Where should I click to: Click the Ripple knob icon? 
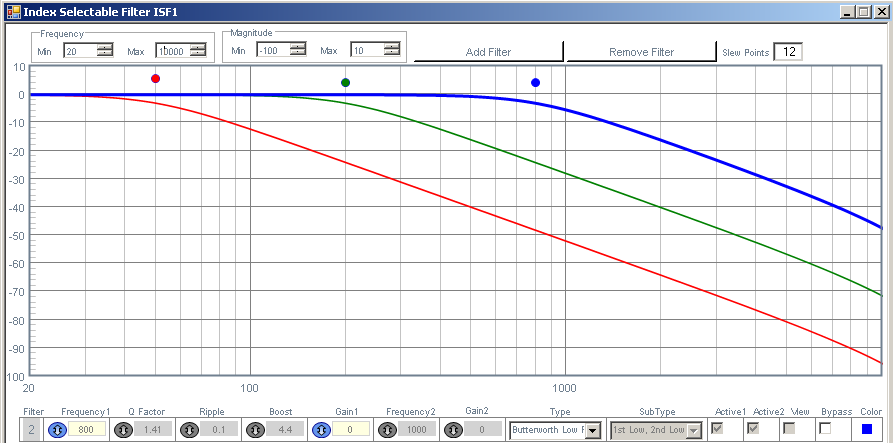pyautogui.click(x=189, y=430)
